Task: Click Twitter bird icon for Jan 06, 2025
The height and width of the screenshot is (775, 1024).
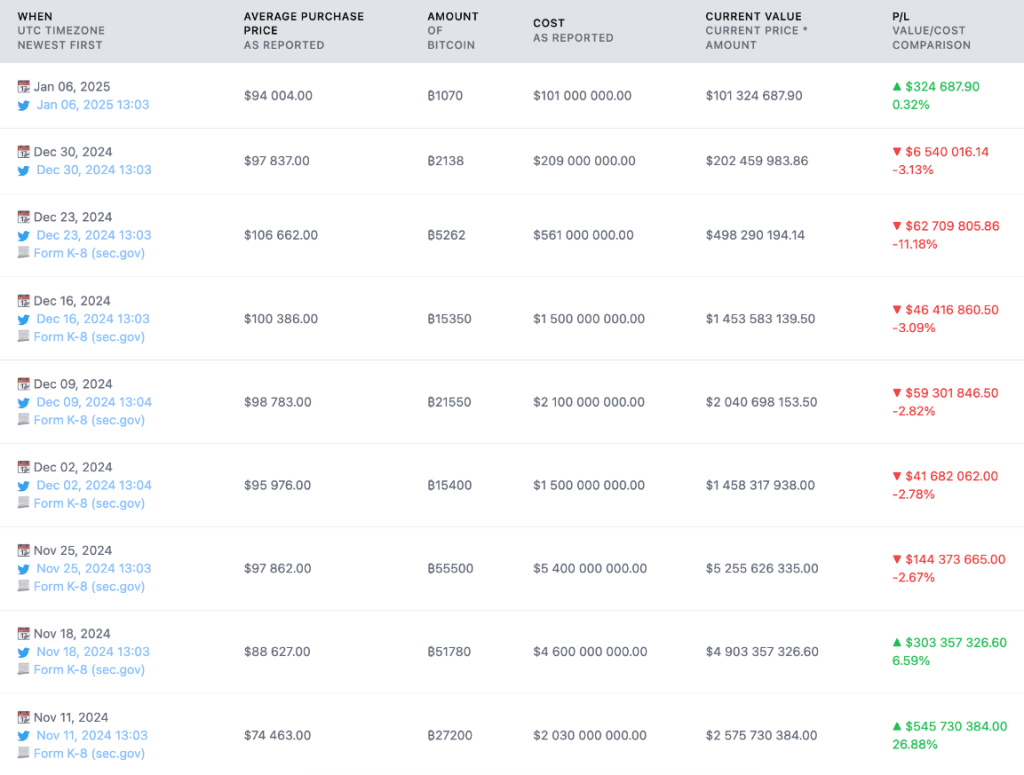Action: 24,105
